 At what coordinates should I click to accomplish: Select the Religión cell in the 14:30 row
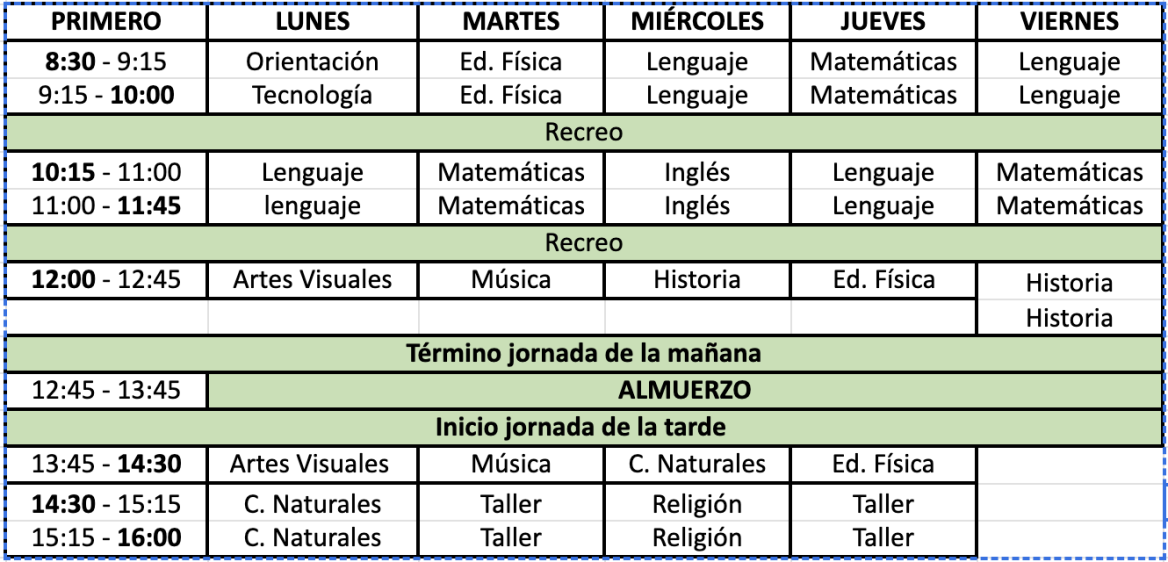coord(697,503)
